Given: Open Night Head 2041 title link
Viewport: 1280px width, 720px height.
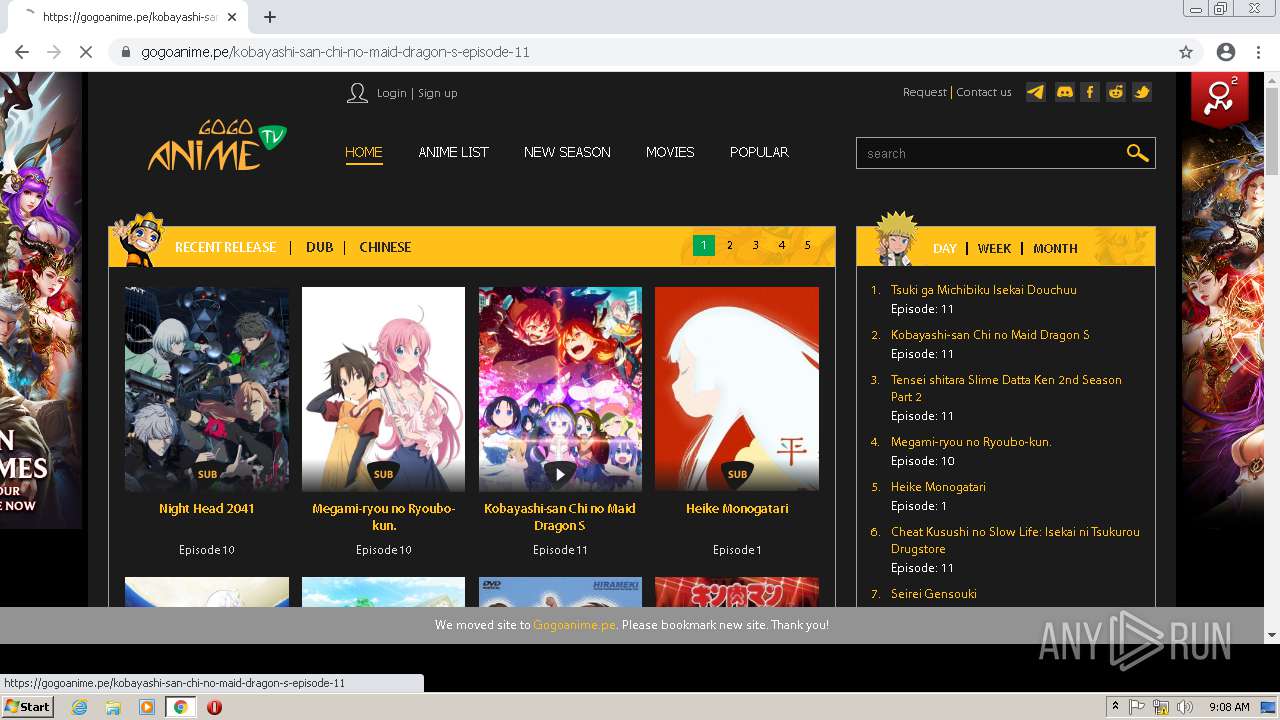Looking at the screenshot, I should point(207,508).
